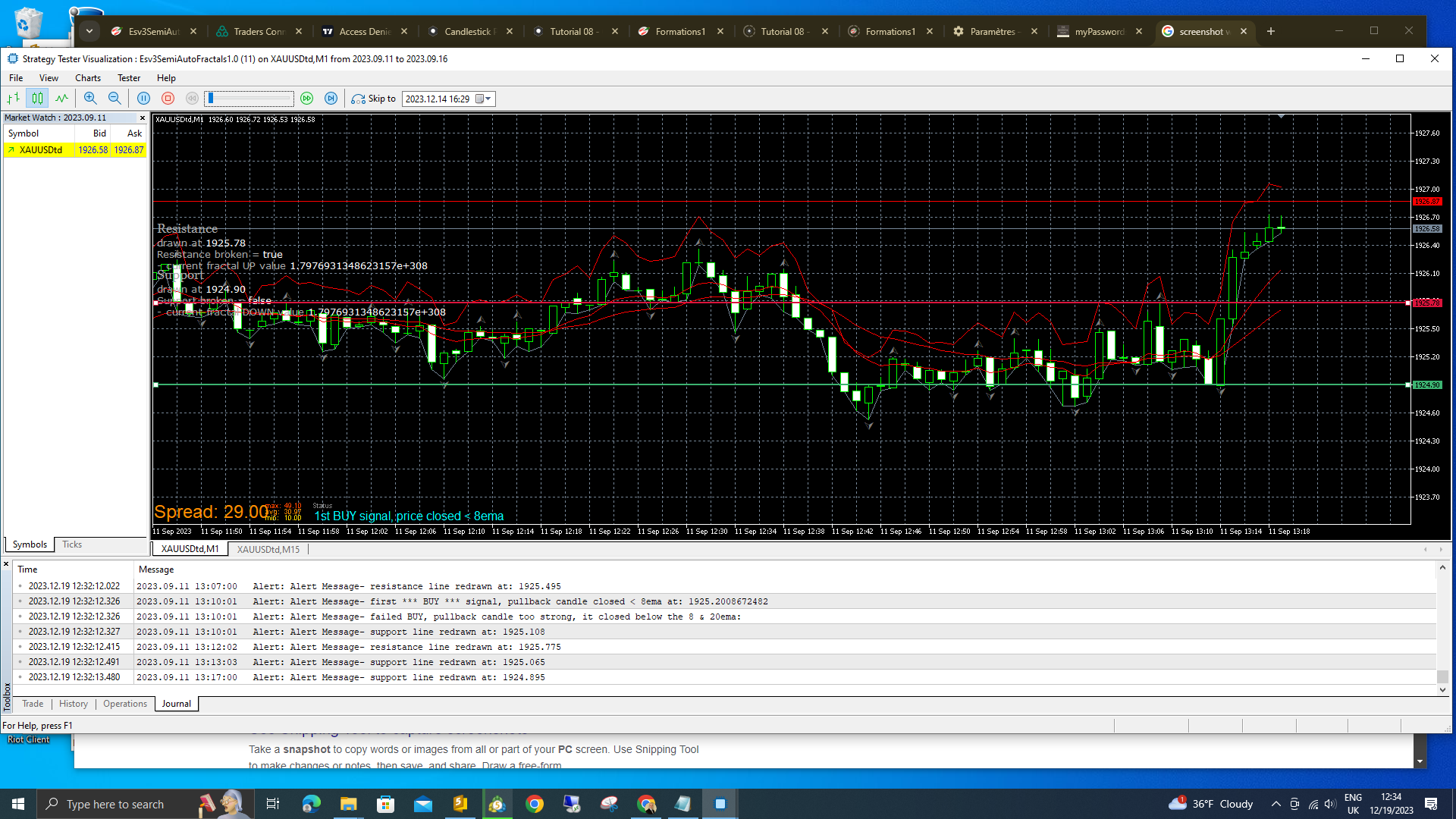Image resolution: width=1456 pixels, height=819 pixels.
Task: Stop the strategy tester run
Action: coord(168,99)
